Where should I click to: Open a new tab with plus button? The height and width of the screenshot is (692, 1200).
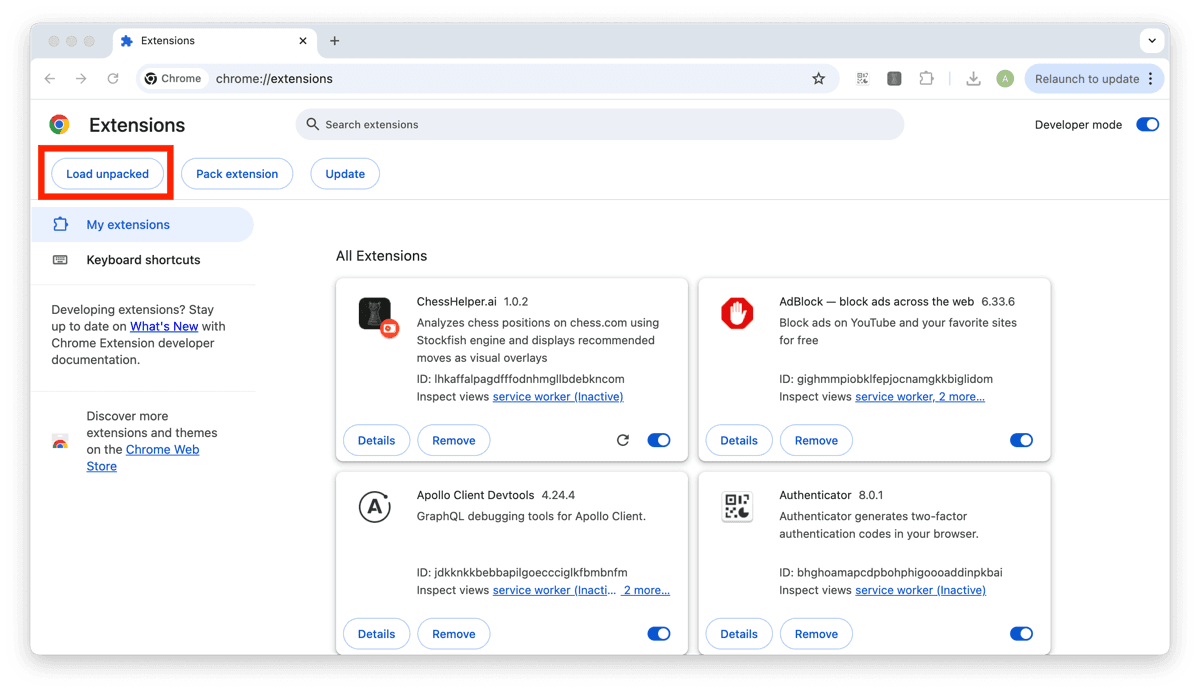tap(334, 41)
